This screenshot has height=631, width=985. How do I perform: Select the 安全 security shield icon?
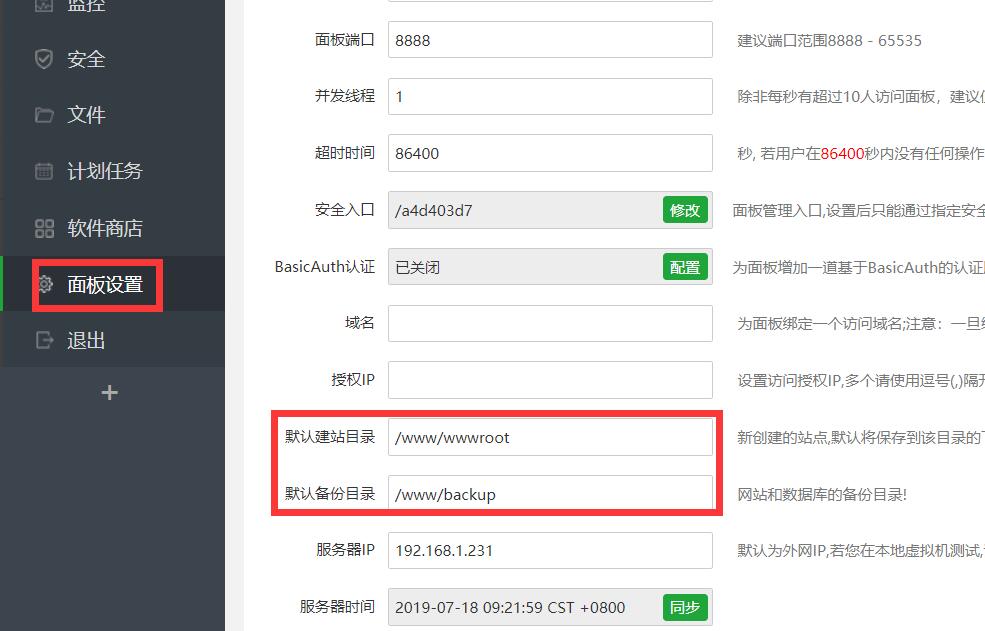42,58
